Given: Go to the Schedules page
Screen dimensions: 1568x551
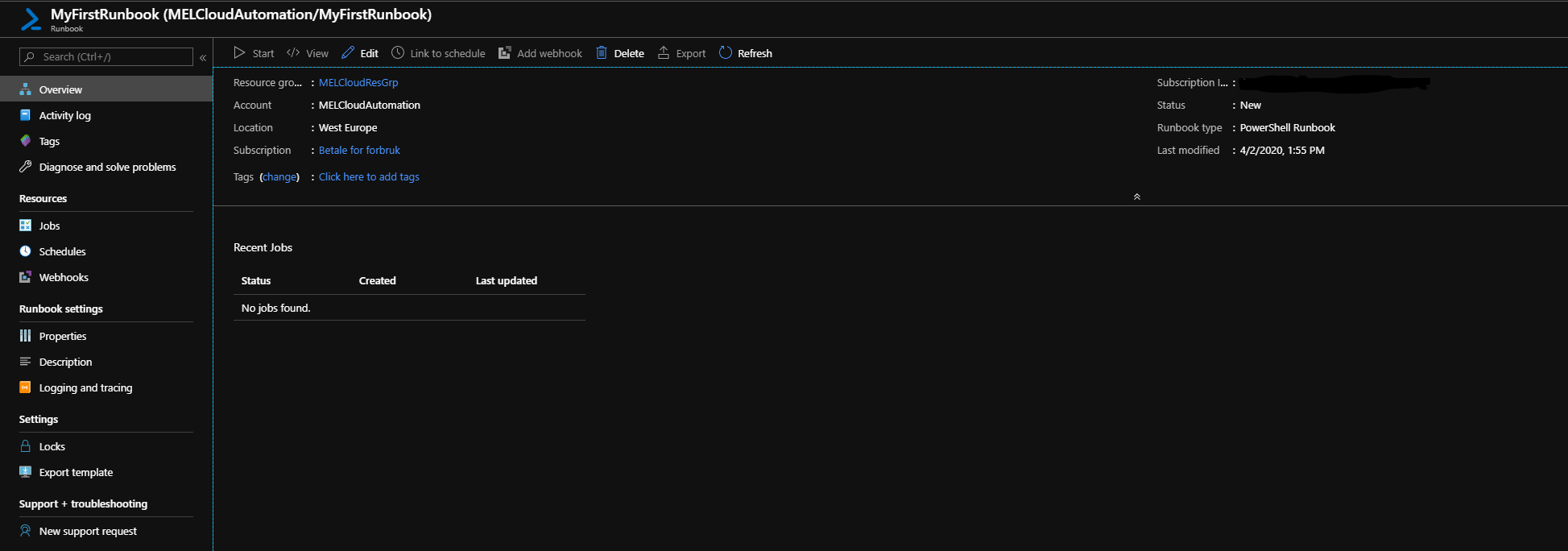Looking at the screenshot, I should pyautogui.click(x=106, y=251).
